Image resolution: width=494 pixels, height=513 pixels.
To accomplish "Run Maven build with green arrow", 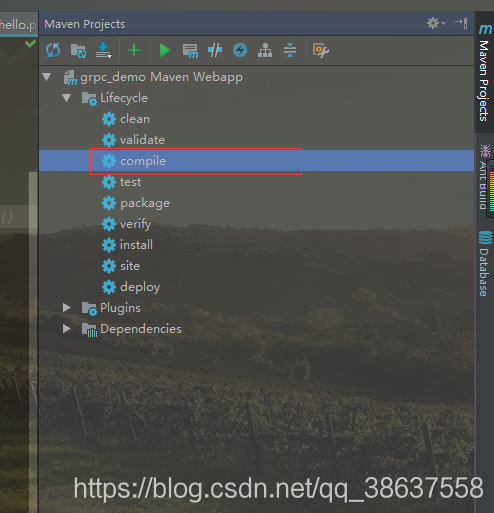I will click(165, 51).
